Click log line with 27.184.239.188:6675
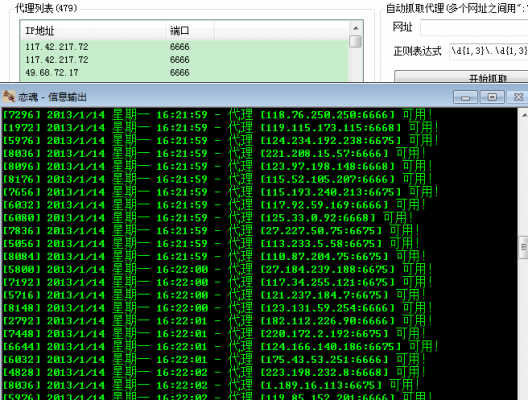The height and width of the screenshot is (400, 528). tap(218, 269)
